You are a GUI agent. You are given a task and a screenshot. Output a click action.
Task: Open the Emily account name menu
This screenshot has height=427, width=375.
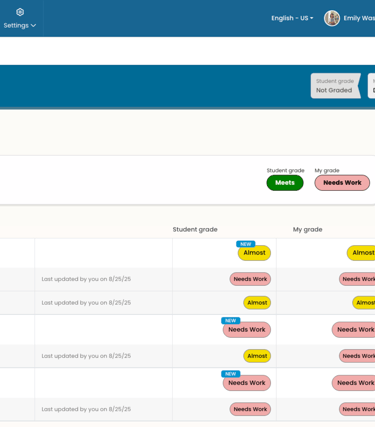click(359, 18)
